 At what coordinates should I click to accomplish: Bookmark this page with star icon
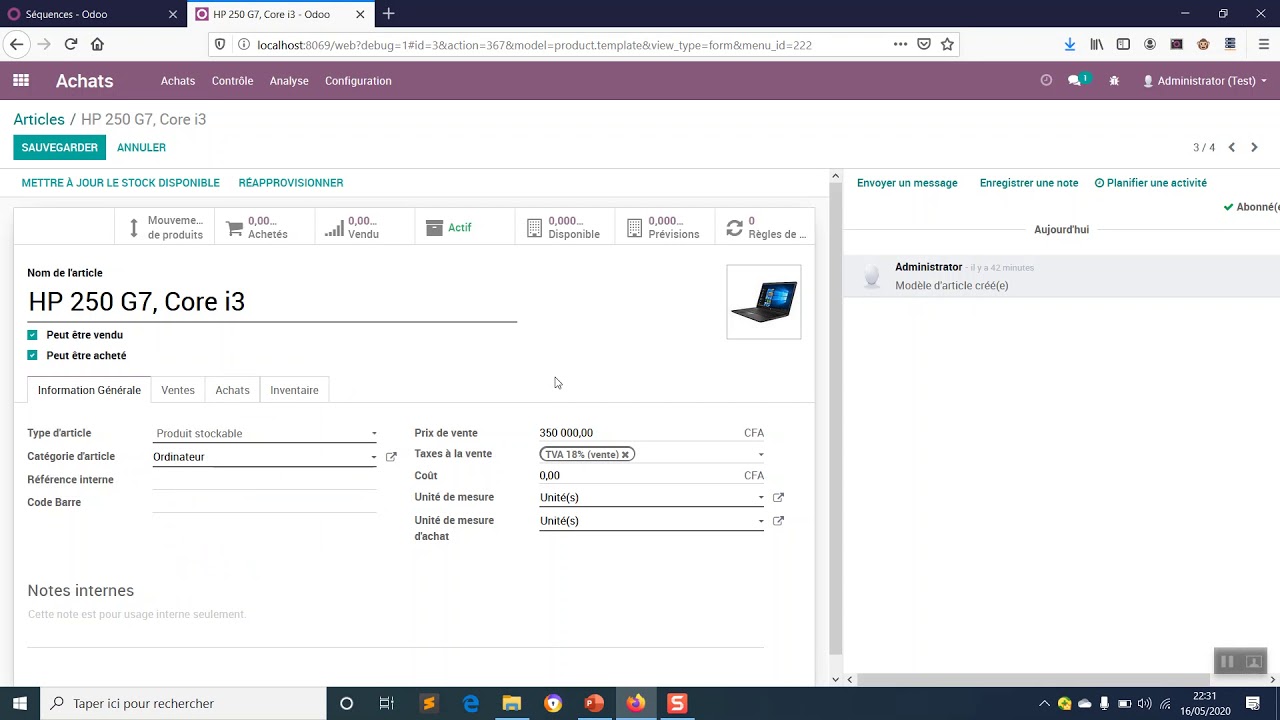click(947, 44)
